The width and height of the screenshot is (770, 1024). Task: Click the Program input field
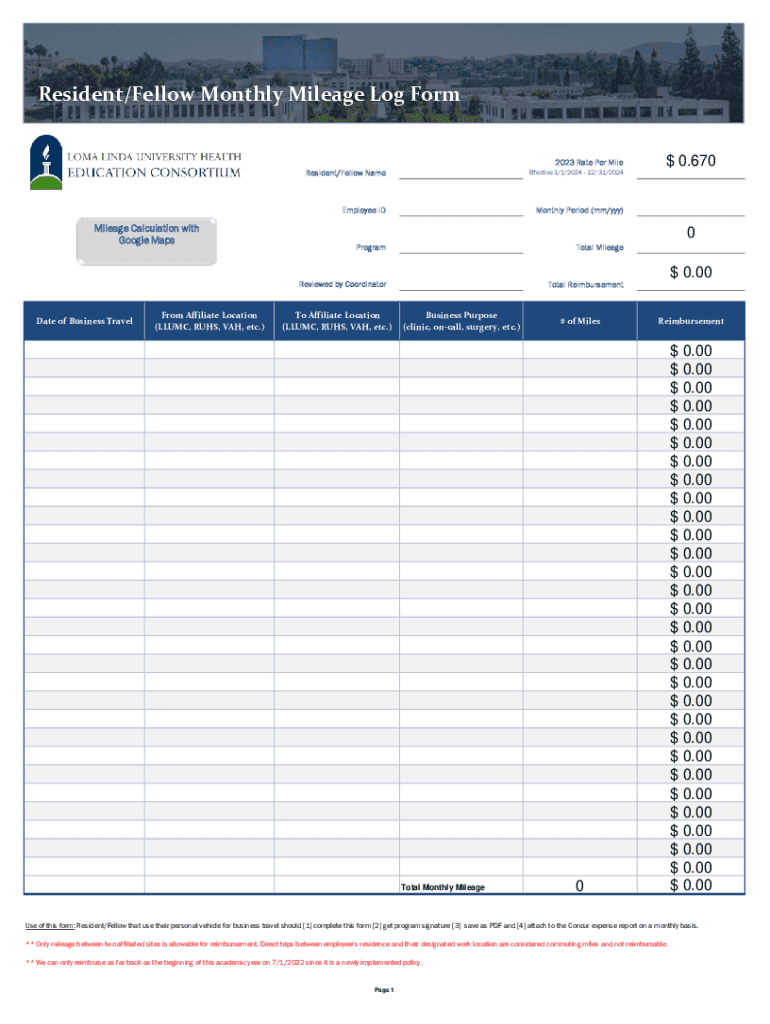coord(459,245)
